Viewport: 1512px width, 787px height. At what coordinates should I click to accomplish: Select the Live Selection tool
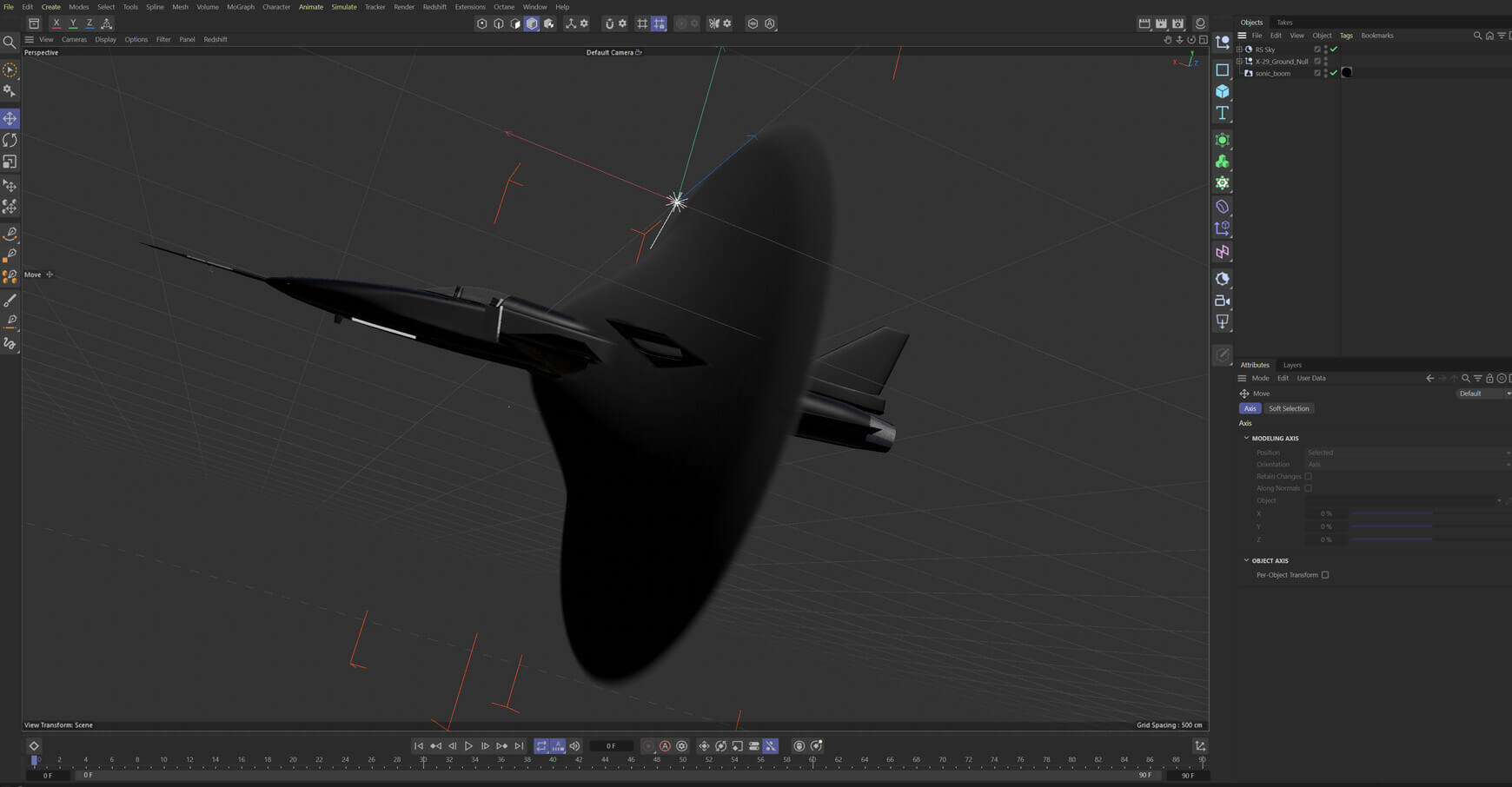(10, 69)
